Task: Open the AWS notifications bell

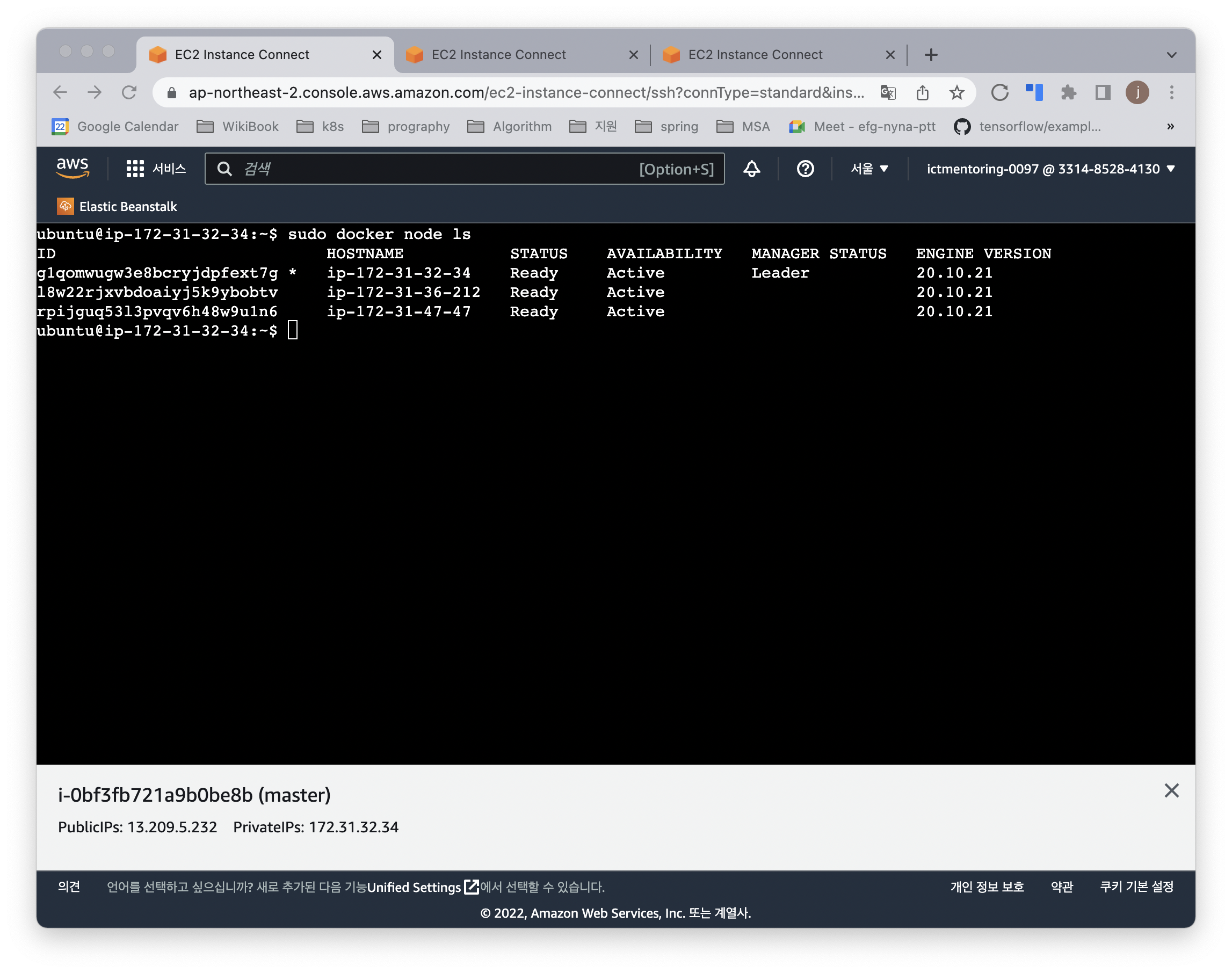Action: tap(752, 169)
